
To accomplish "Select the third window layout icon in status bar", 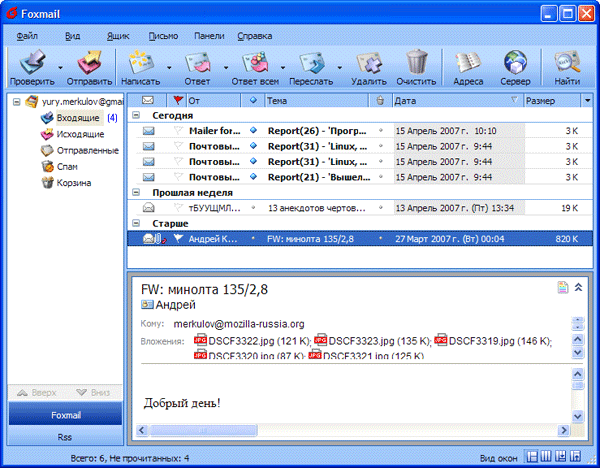I will 561,457.
